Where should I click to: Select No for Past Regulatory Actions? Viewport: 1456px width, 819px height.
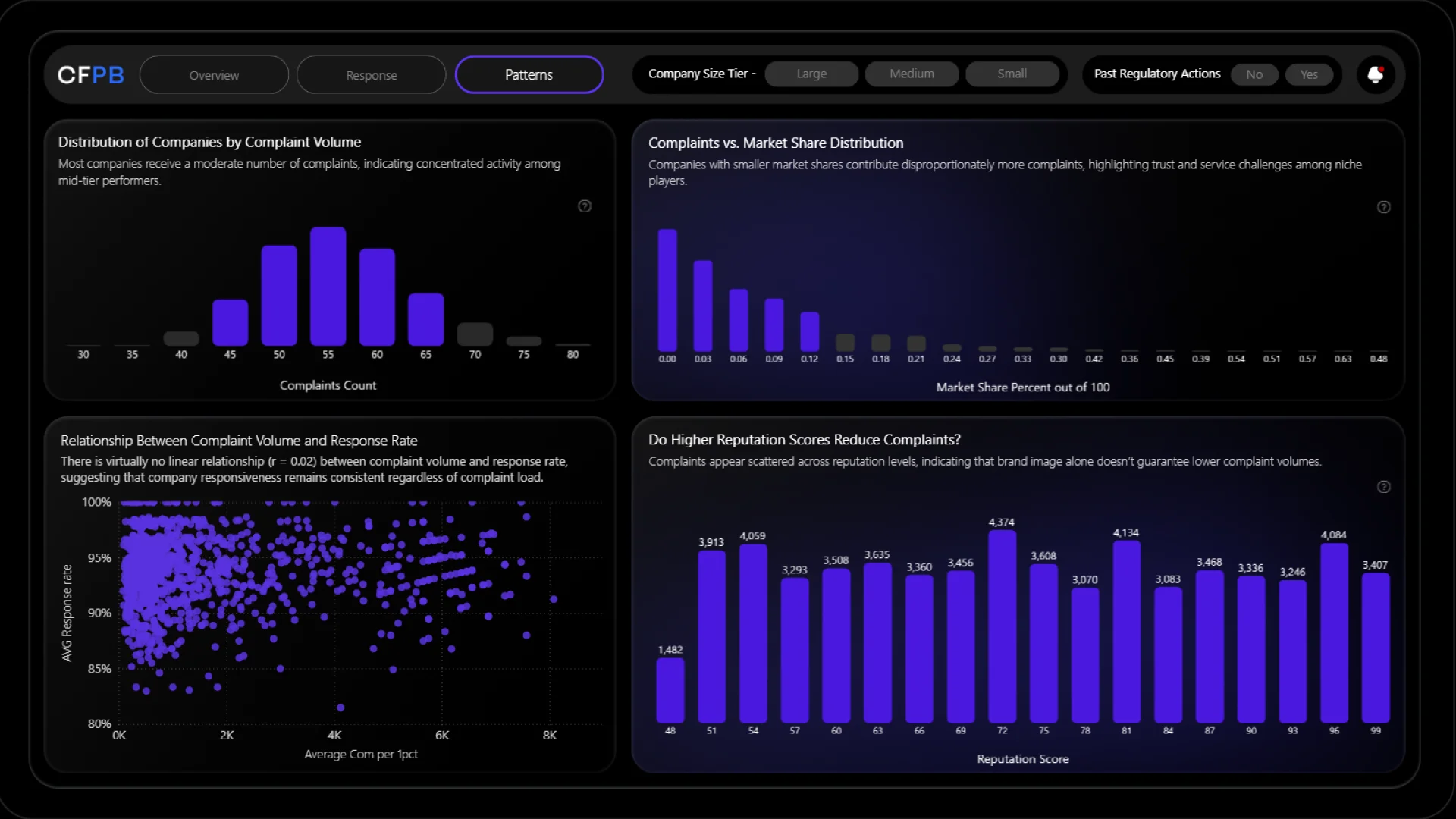click(x=1254, y=74)
